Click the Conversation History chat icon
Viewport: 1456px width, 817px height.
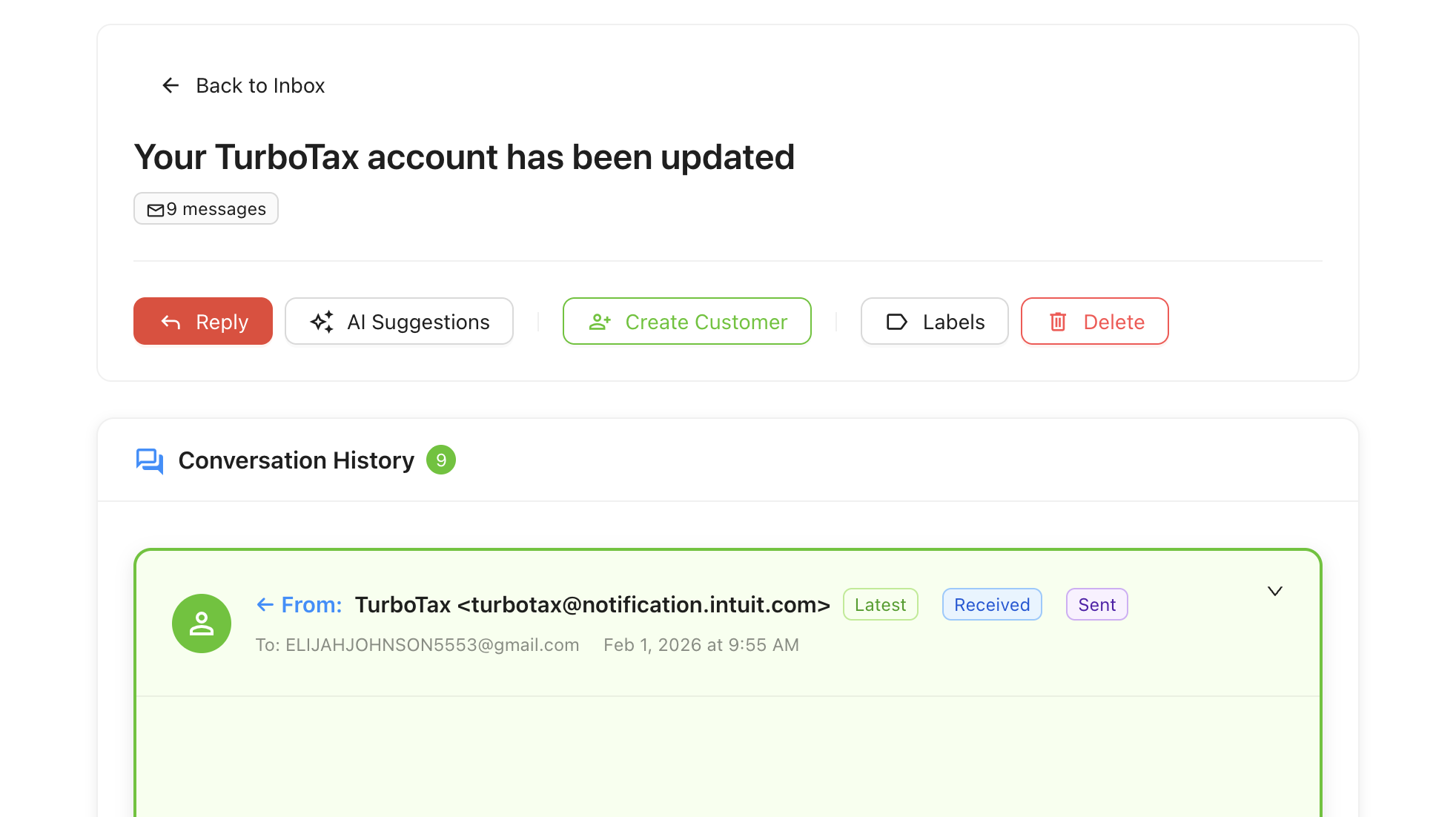pos(150,461)
